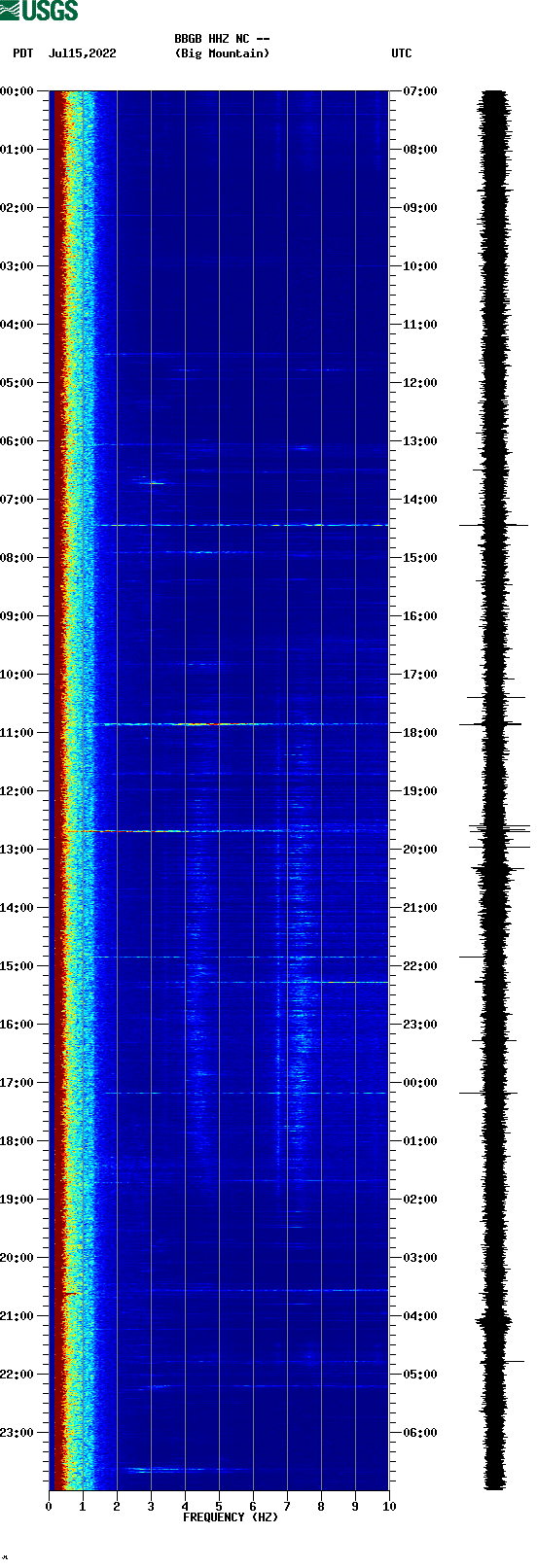Click the 10 Hz frequency tick label
The image size is (537, 1568).
coord(389,1507)
